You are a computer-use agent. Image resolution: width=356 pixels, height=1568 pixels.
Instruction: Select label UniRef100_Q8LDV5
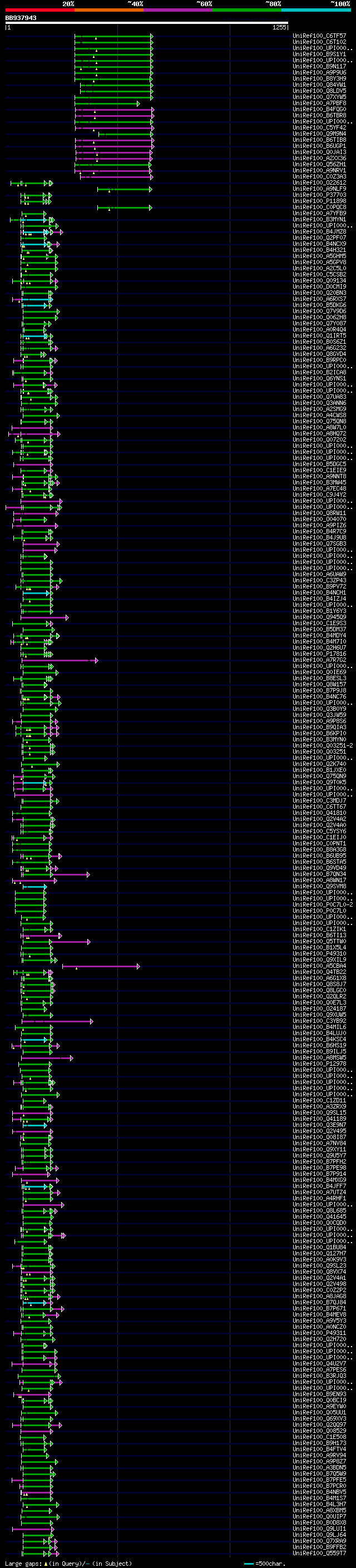319,91
